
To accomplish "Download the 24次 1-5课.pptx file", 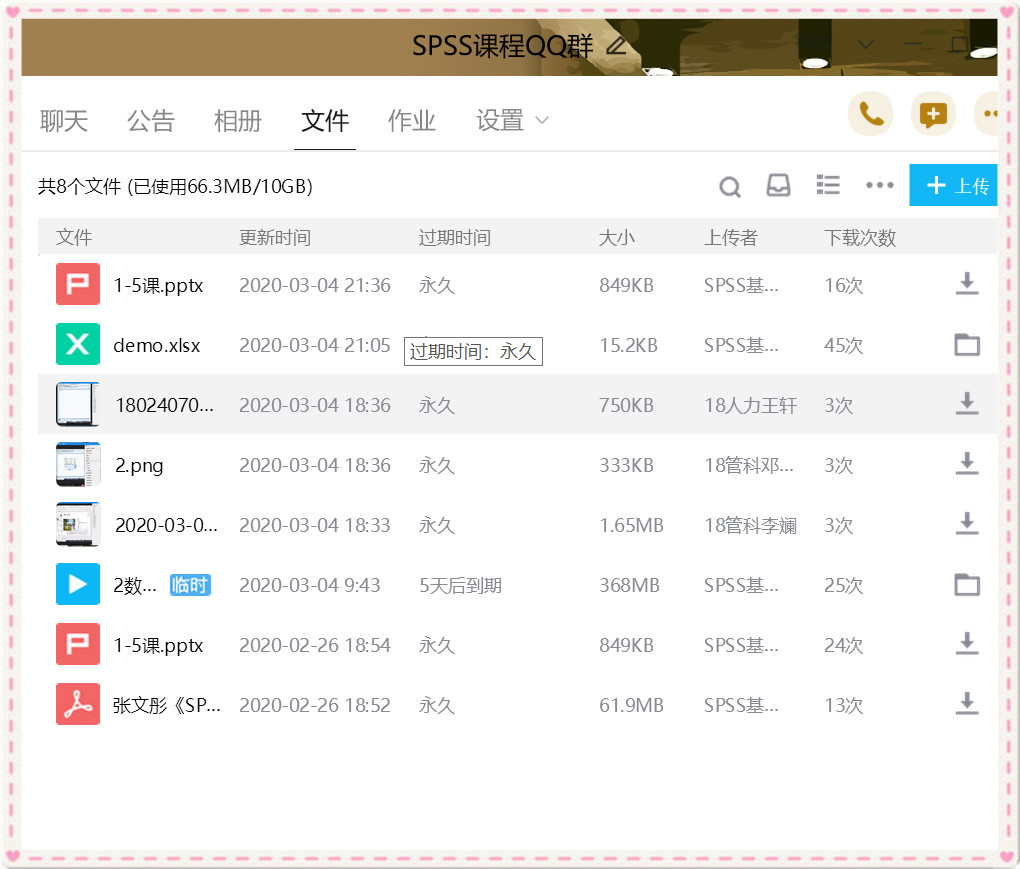I will click(967, 644).
